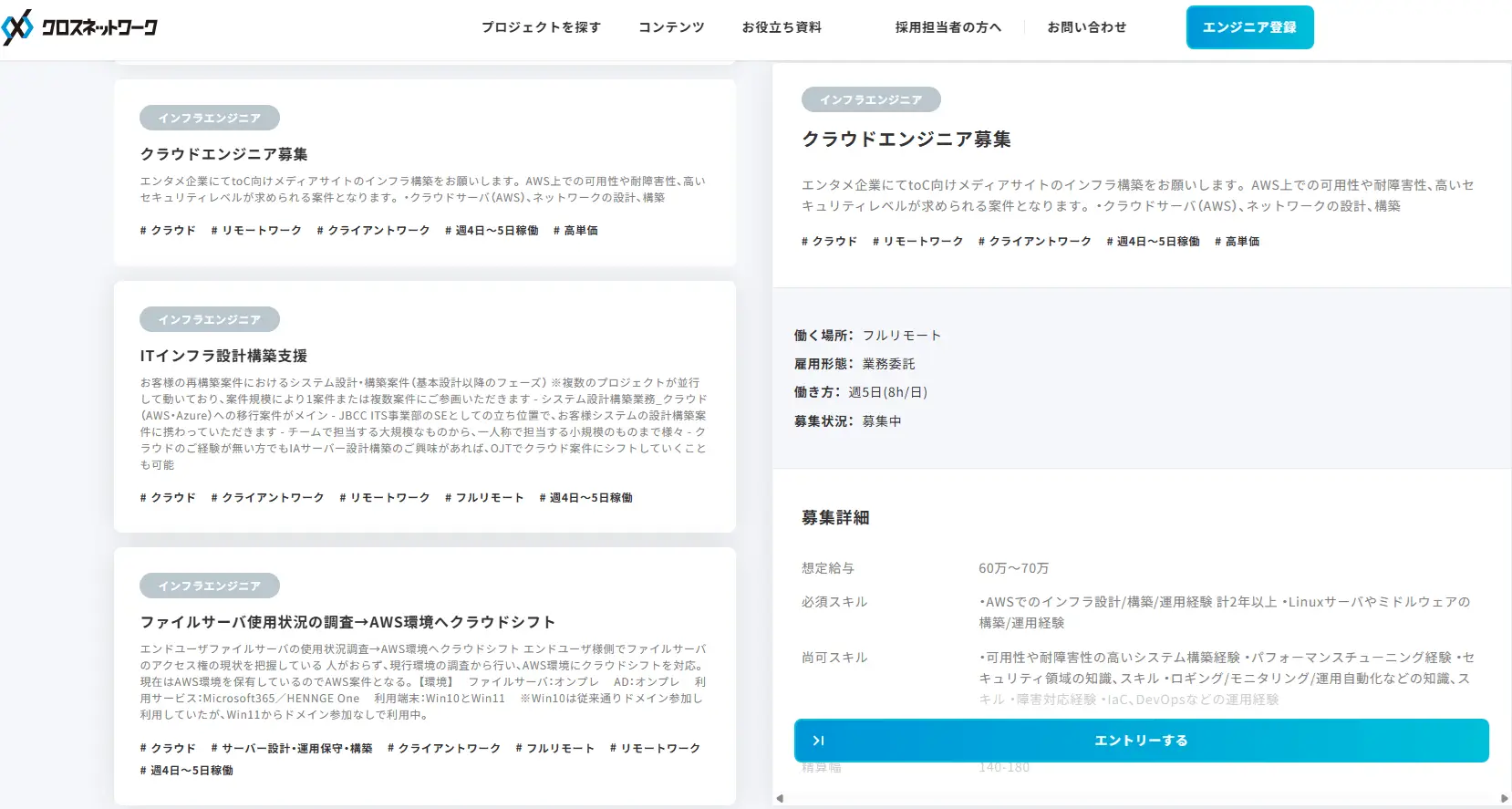The width and height of the screenshot is (1512, 809).
Task: Select #リモートワーク tag in クラウドエンジニア募集 list card
Action: click(x=256, y=231)
